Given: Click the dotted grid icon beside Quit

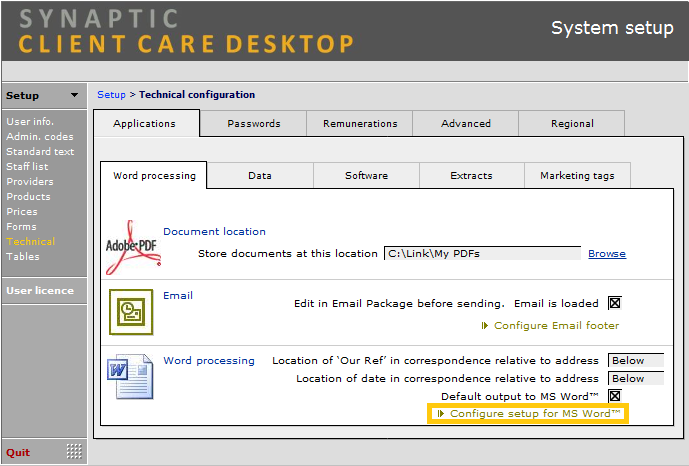Looking at the screenshot, I should 74,451.
